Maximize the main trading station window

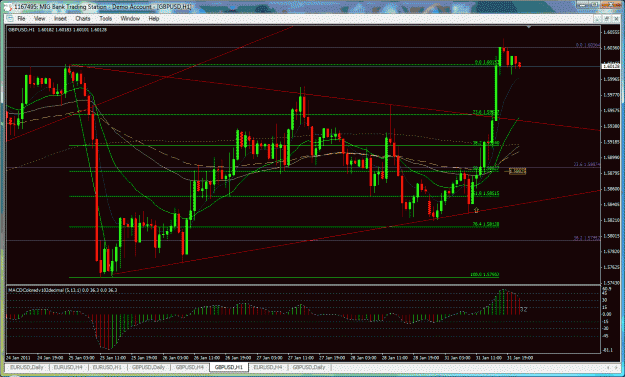(x=595, y=5)
